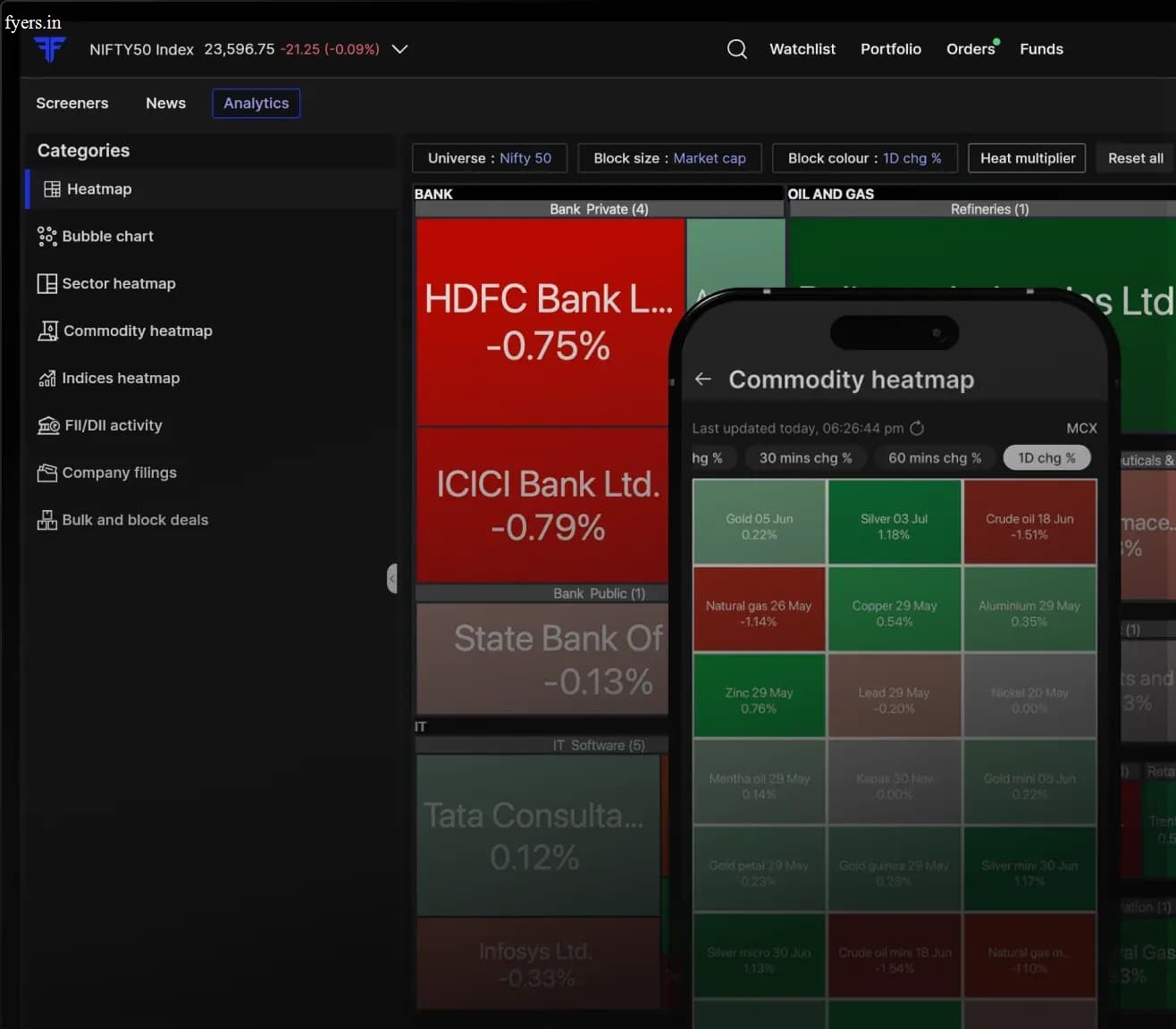This screenshot has height=1029, width=1176.
Task: Tap the Silver 03 Jul commodity tile
Action: pyautogui.click(x=895, y=523)
